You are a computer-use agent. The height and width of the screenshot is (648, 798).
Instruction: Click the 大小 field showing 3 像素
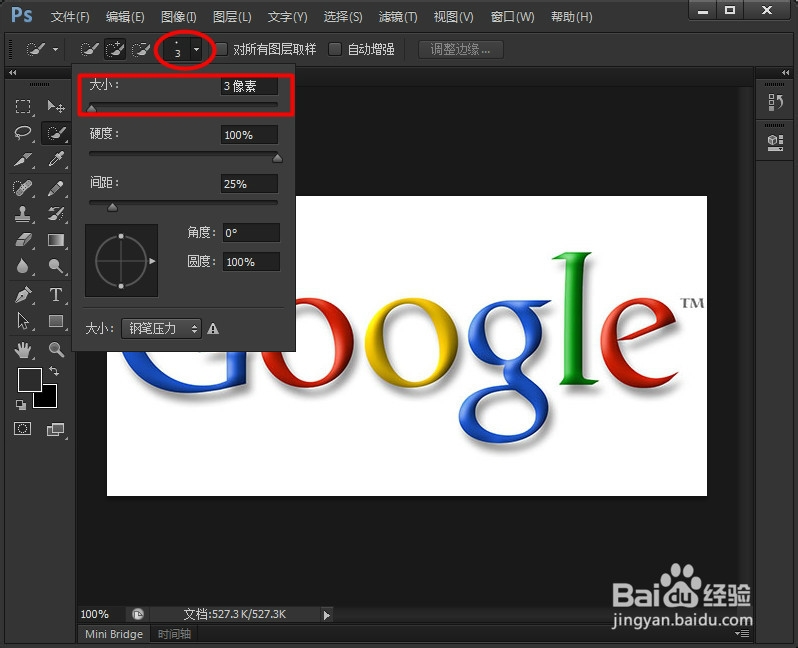249,86
